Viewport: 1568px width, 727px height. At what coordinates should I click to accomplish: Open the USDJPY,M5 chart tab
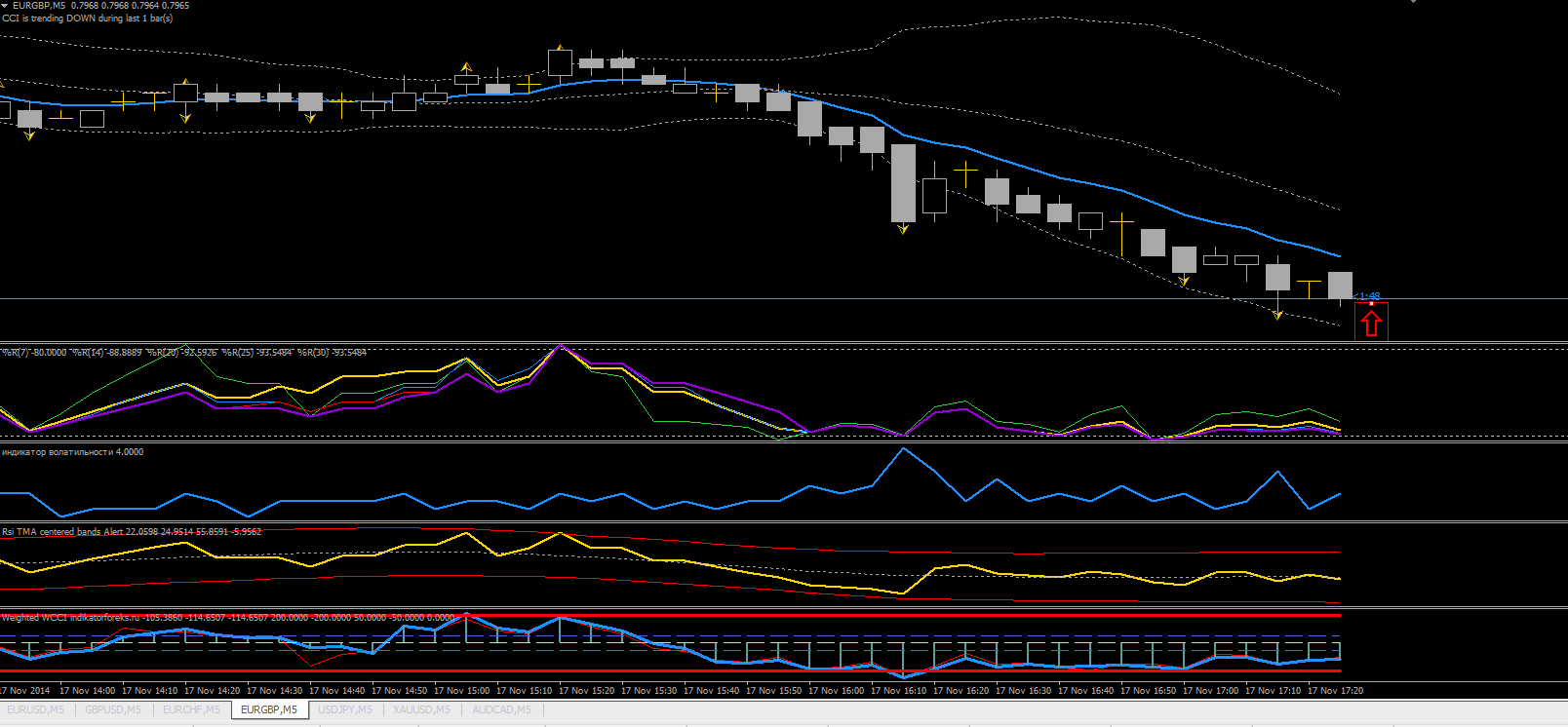pos(345,709)
